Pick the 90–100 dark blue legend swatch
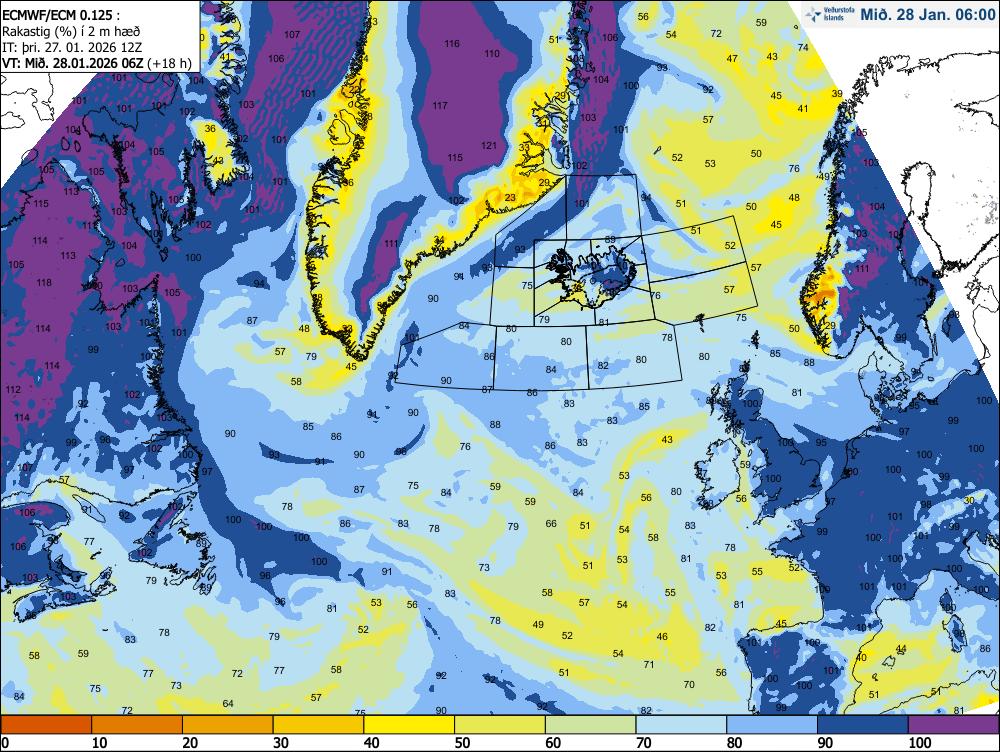This screenshot has width=1000, height=752. click(862, 725)
